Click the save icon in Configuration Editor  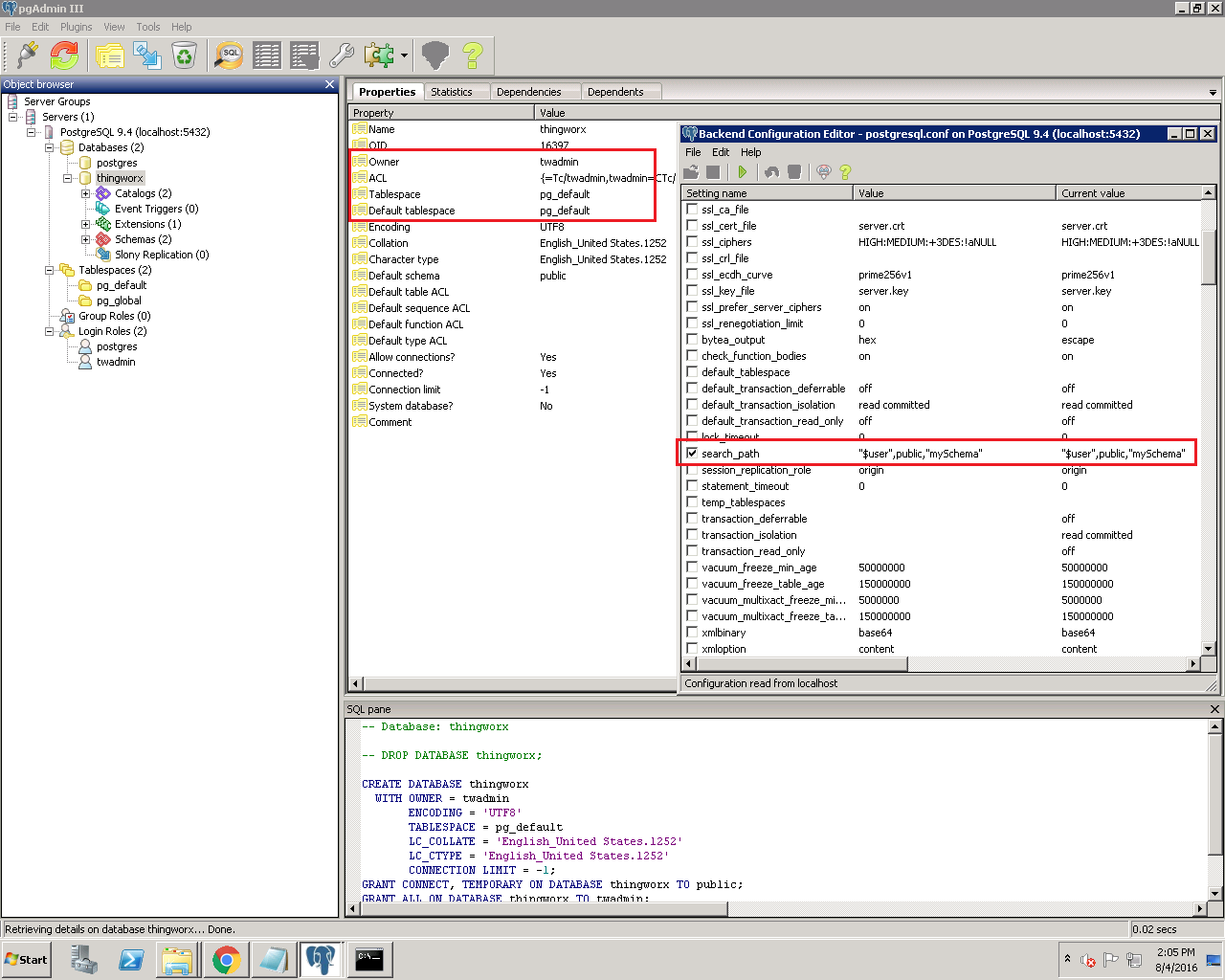[713, 172]
